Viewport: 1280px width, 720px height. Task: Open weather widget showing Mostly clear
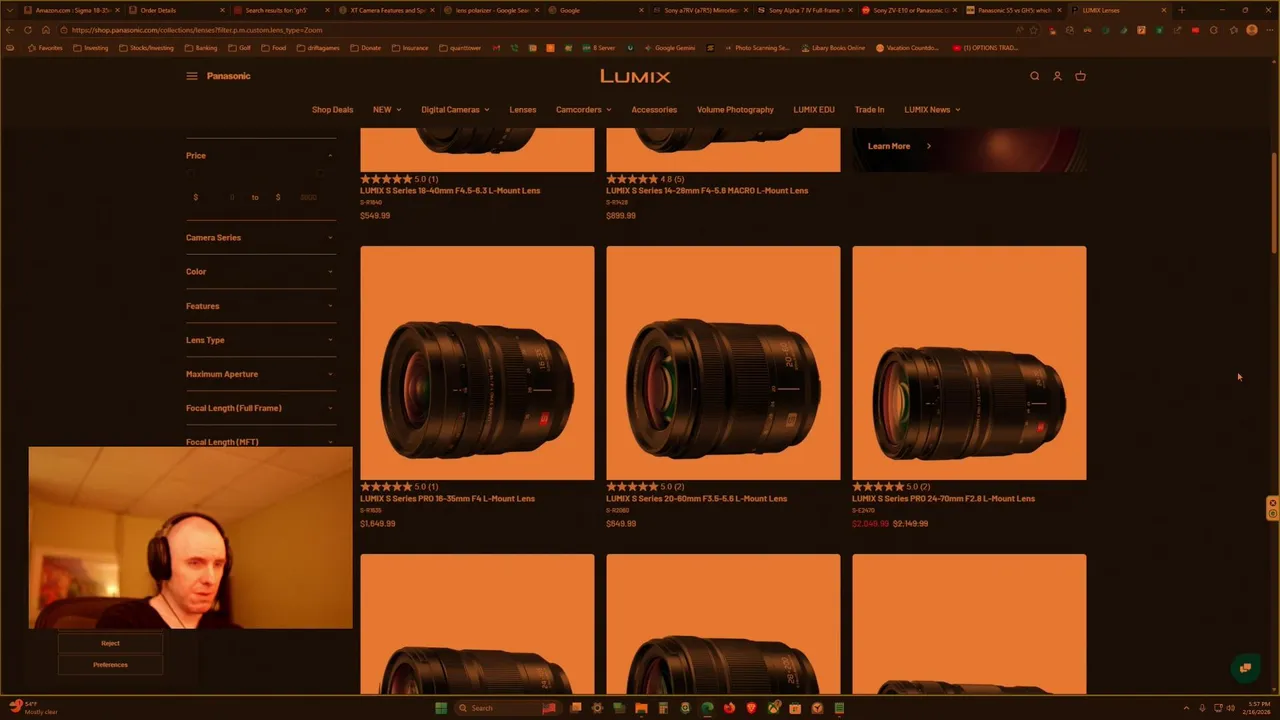click(x=35, y=708)
